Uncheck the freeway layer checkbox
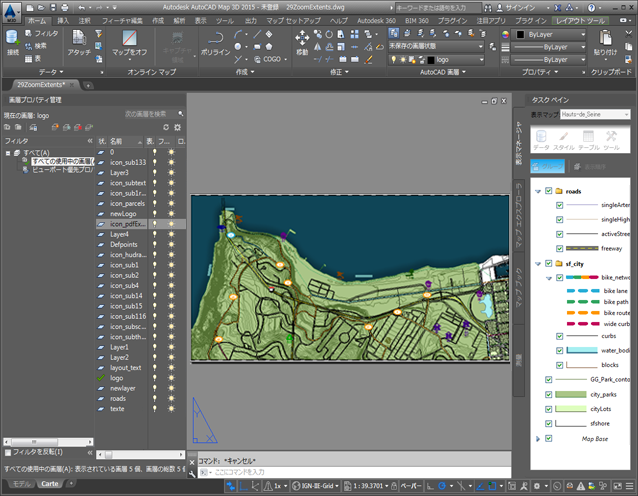This screenshot has height=496, width=638. click(x=560, y=248)
